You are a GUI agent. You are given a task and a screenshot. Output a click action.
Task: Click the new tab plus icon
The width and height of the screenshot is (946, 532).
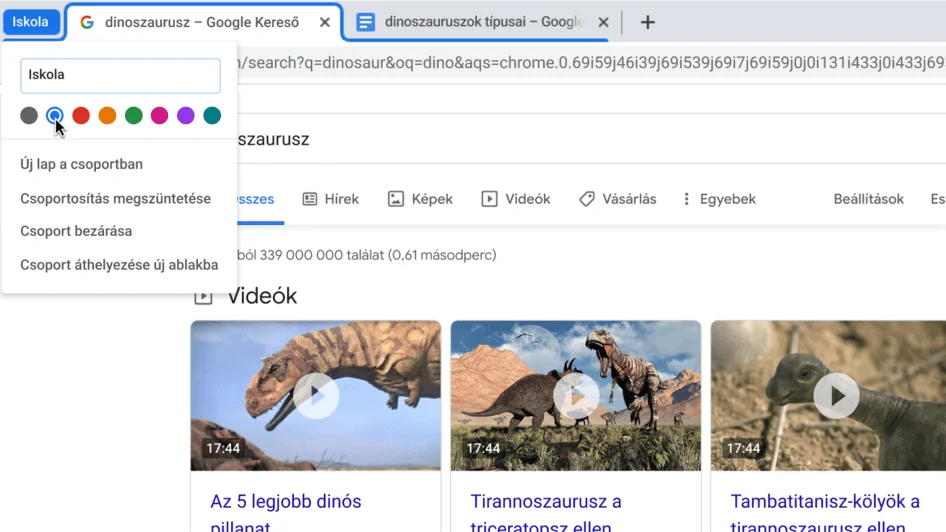click(648, 22)
